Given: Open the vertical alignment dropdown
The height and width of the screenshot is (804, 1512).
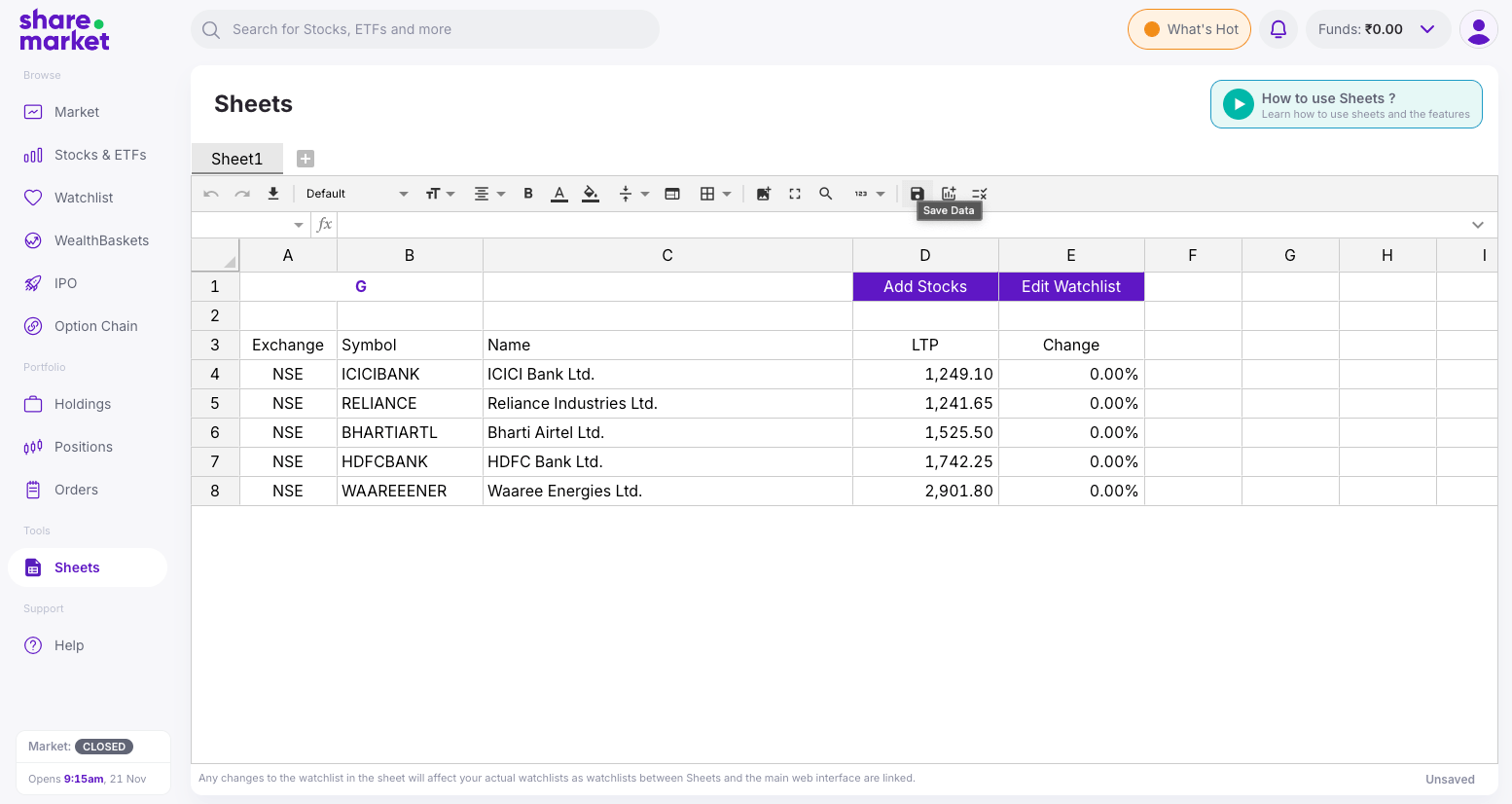Looking at the screenshot, I should (x=633, y=194).
